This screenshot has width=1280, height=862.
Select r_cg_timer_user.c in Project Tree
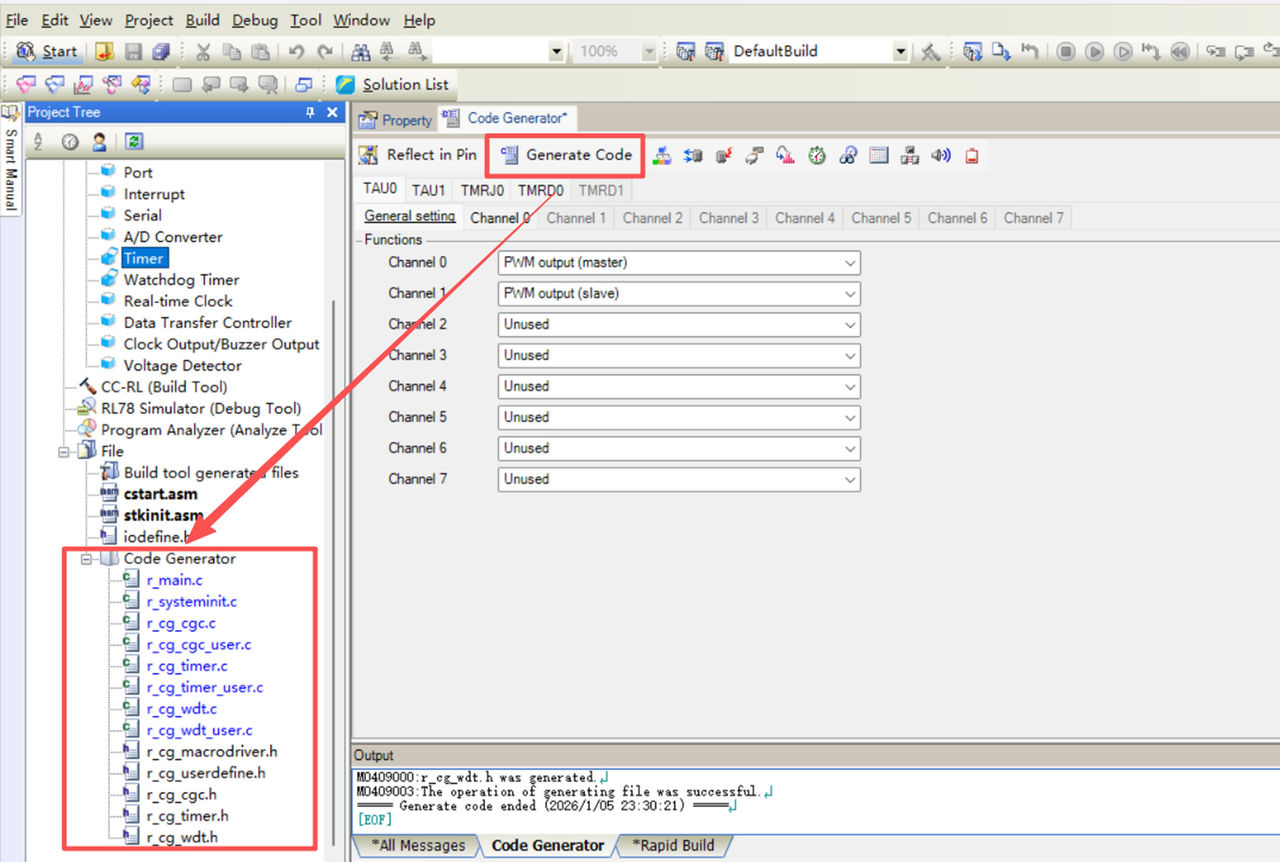click(x=204, y=688)
